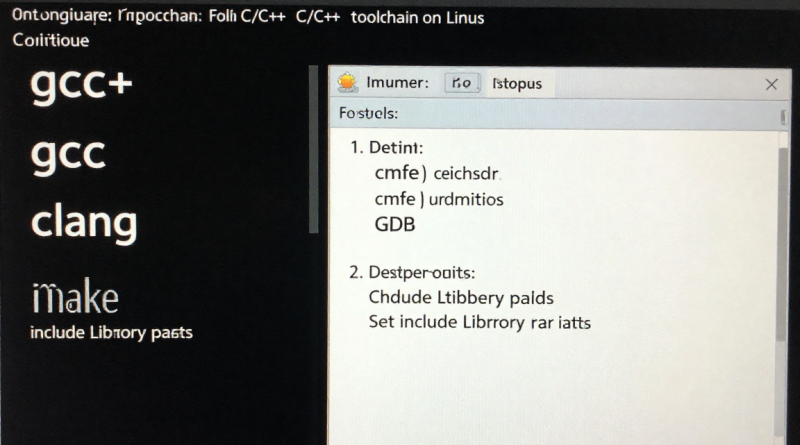Click the 'Imumer:' title label
Image resolution: width=800 pixels, height=445 pixels.
(397, 82)
